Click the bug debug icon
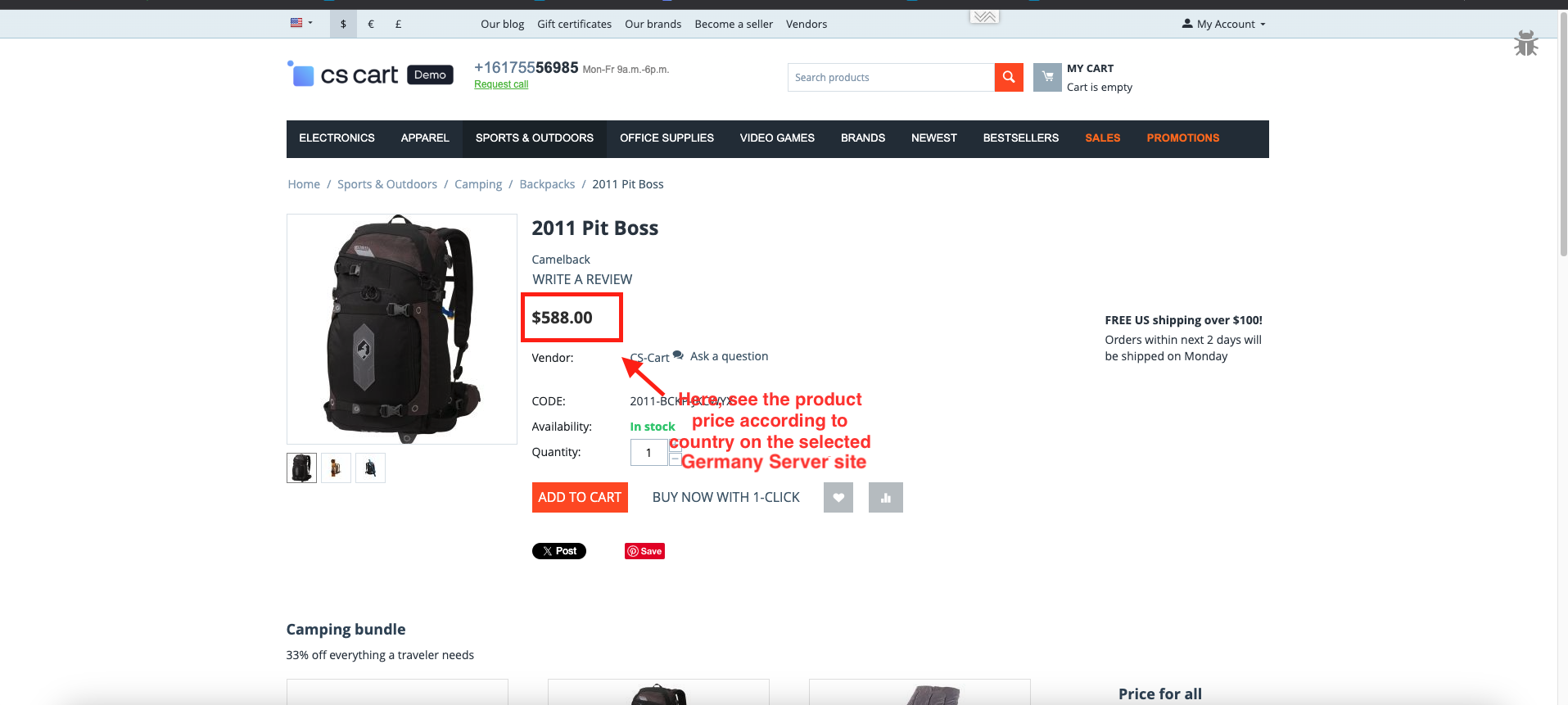 tap(1526, 43)
